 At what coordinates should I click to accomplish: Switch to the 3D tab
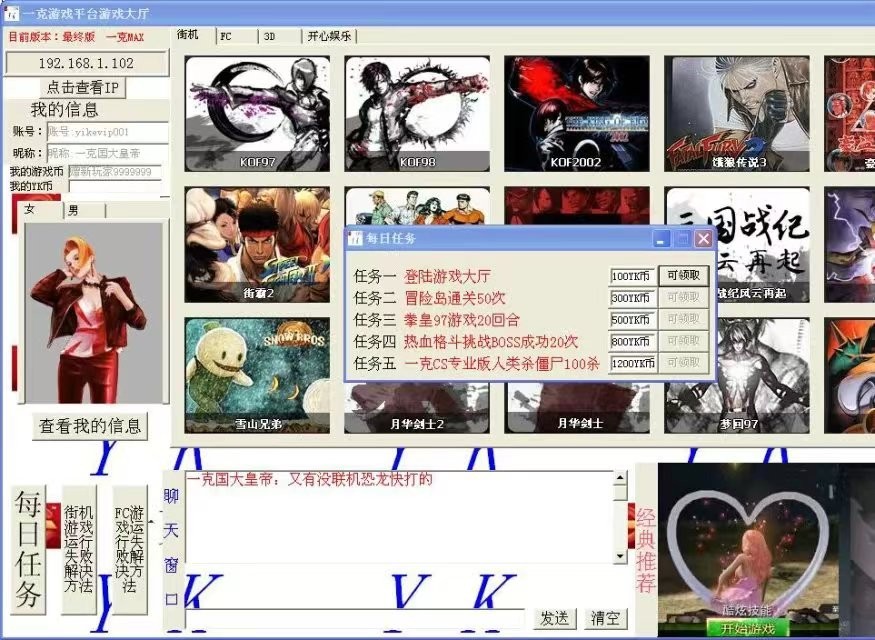(x=280, y=36)
